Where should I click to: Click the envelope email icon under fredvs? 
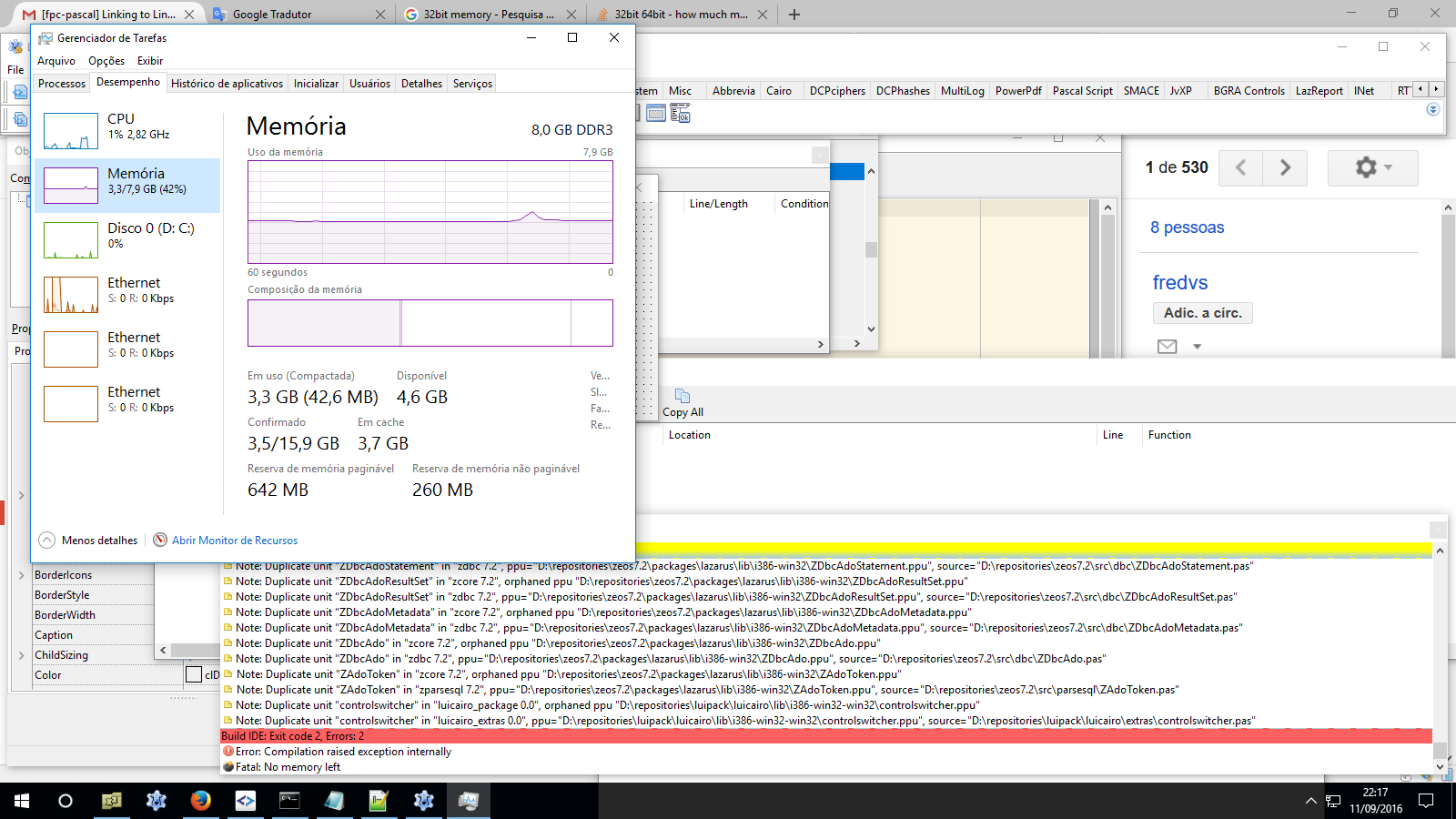pos(1168,347)
